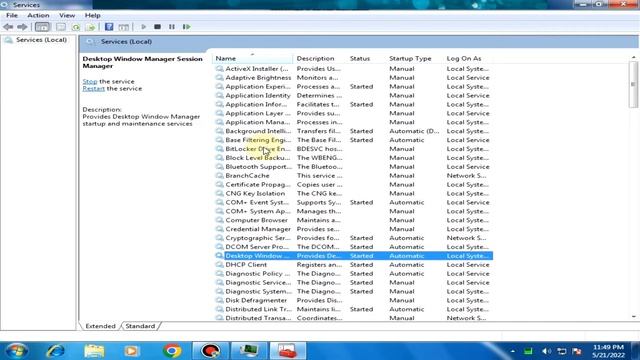The image size is (640, 360).
Task: Toggle the Show/Hide Console Tree icon
Action: point(42,27)
